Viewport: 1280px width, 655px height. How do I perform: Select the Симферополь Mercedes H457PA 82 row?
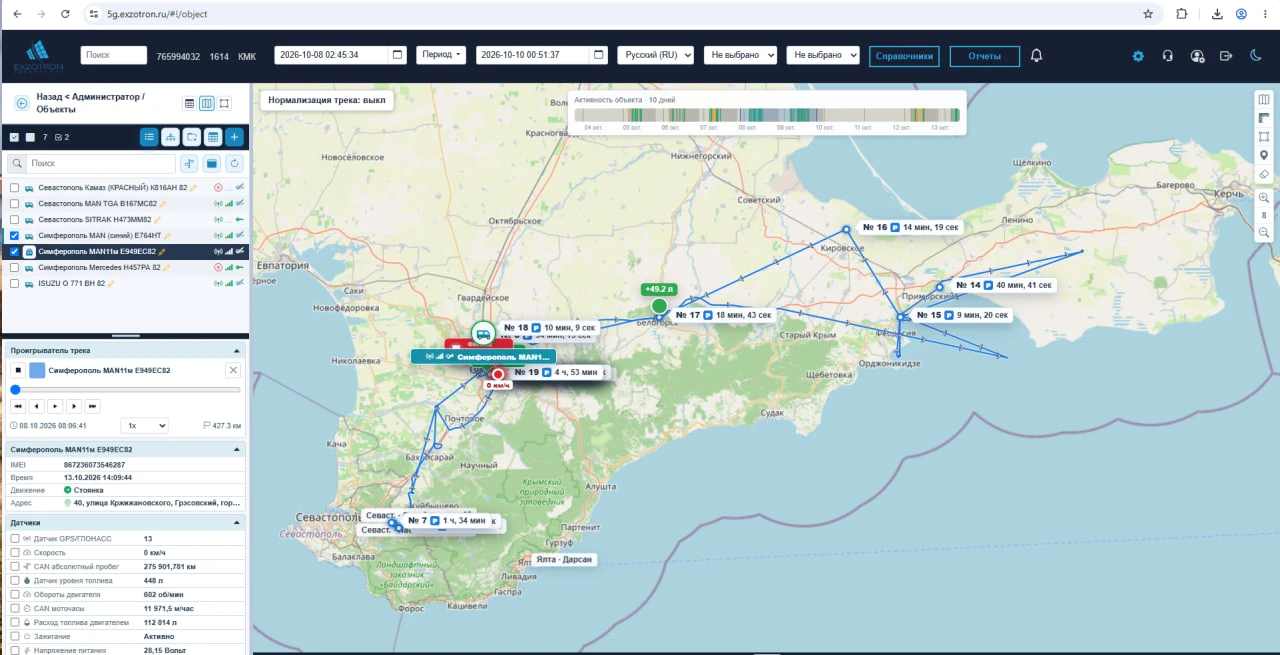click(125, 268)
